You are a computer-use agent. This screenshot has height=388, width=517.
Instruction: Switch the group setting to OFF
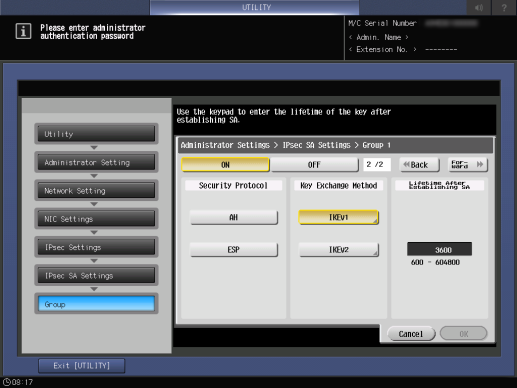tap(314, 165)
